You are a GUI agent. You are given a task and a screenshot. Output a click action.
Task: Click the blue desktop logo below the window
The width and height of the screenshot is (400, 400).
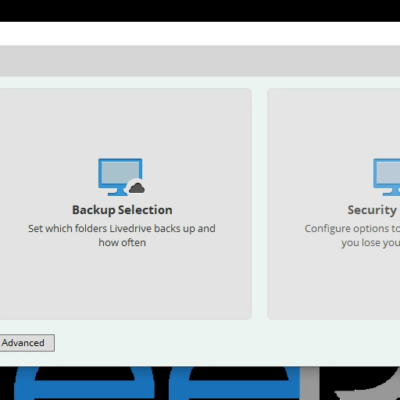[157, 383]
